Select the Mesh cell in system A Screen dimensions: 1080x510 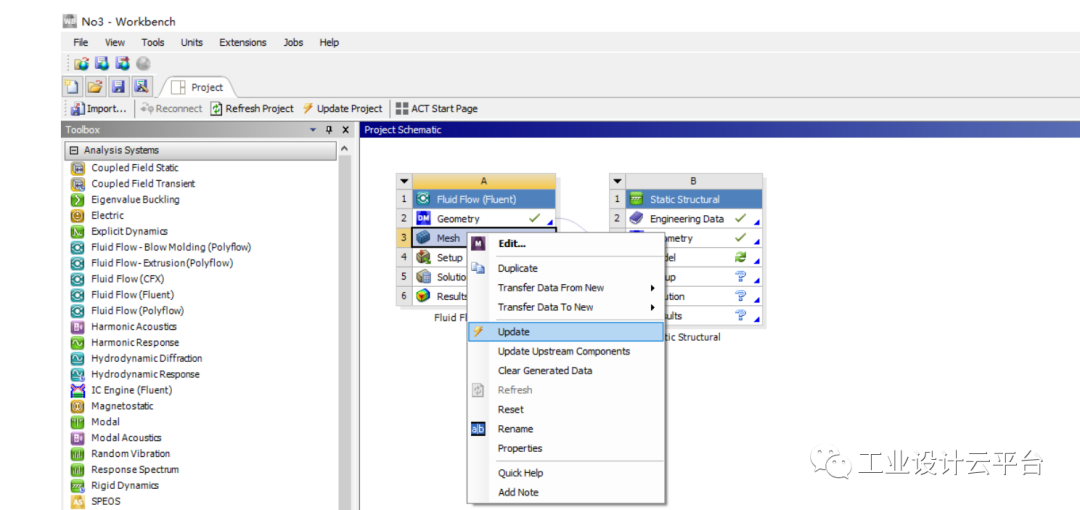pos(440,238)
